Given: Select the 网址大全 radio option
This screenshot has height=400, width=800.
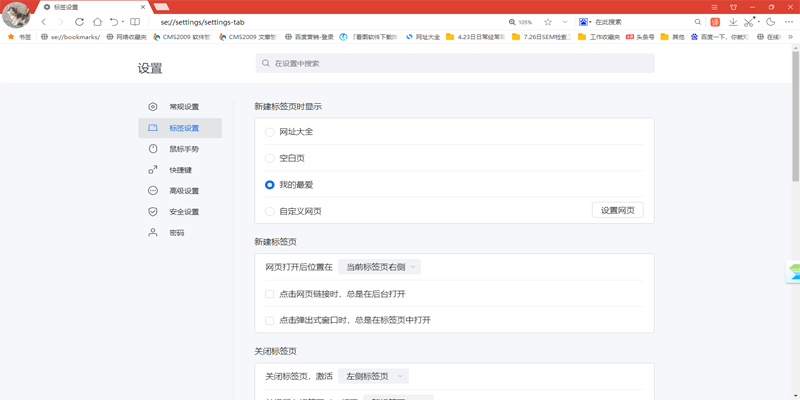Looking at the screenshot, I should click(269, 132).
